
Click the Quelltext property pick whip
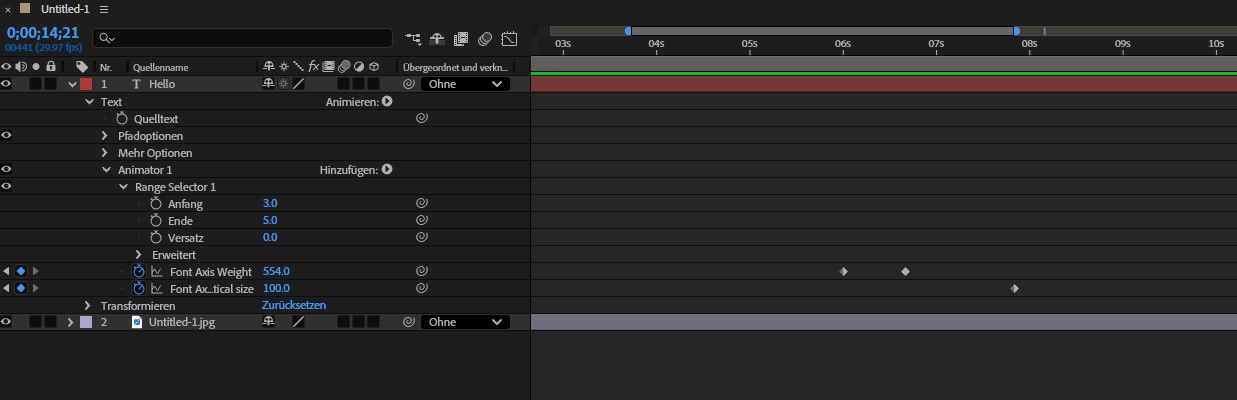point(421,118)
